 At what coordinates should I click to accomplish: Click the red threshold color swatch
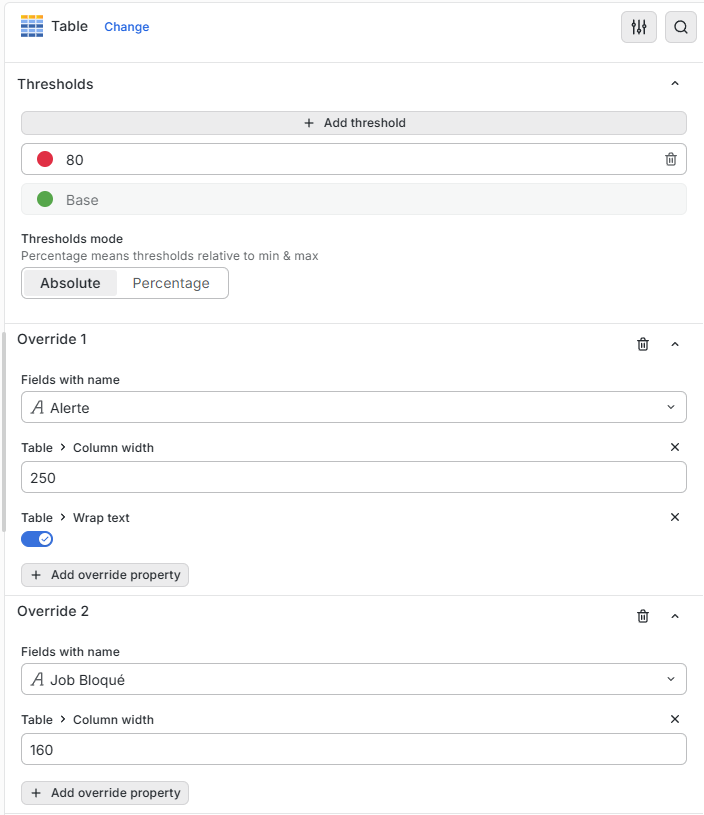click(45, 159)
